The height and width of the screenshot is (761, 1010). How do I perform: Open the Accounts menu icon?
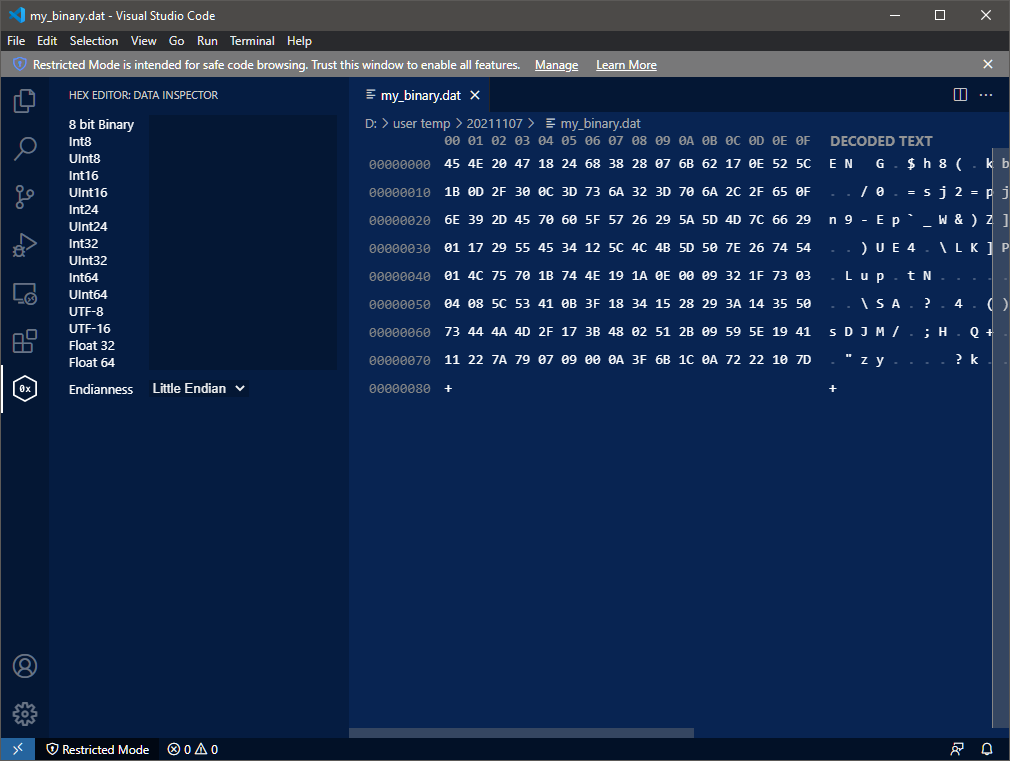[24, 666]
